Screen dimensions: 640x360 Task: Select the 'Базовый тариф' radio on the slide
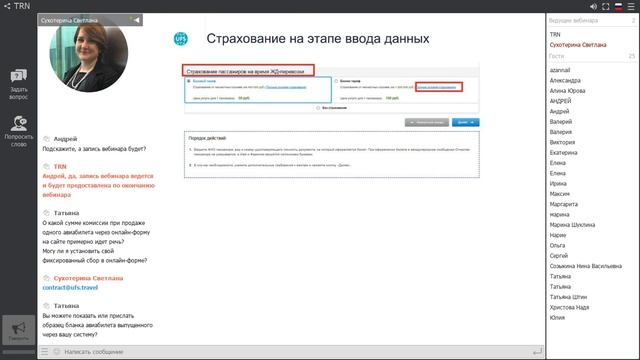tap(189, 81)
